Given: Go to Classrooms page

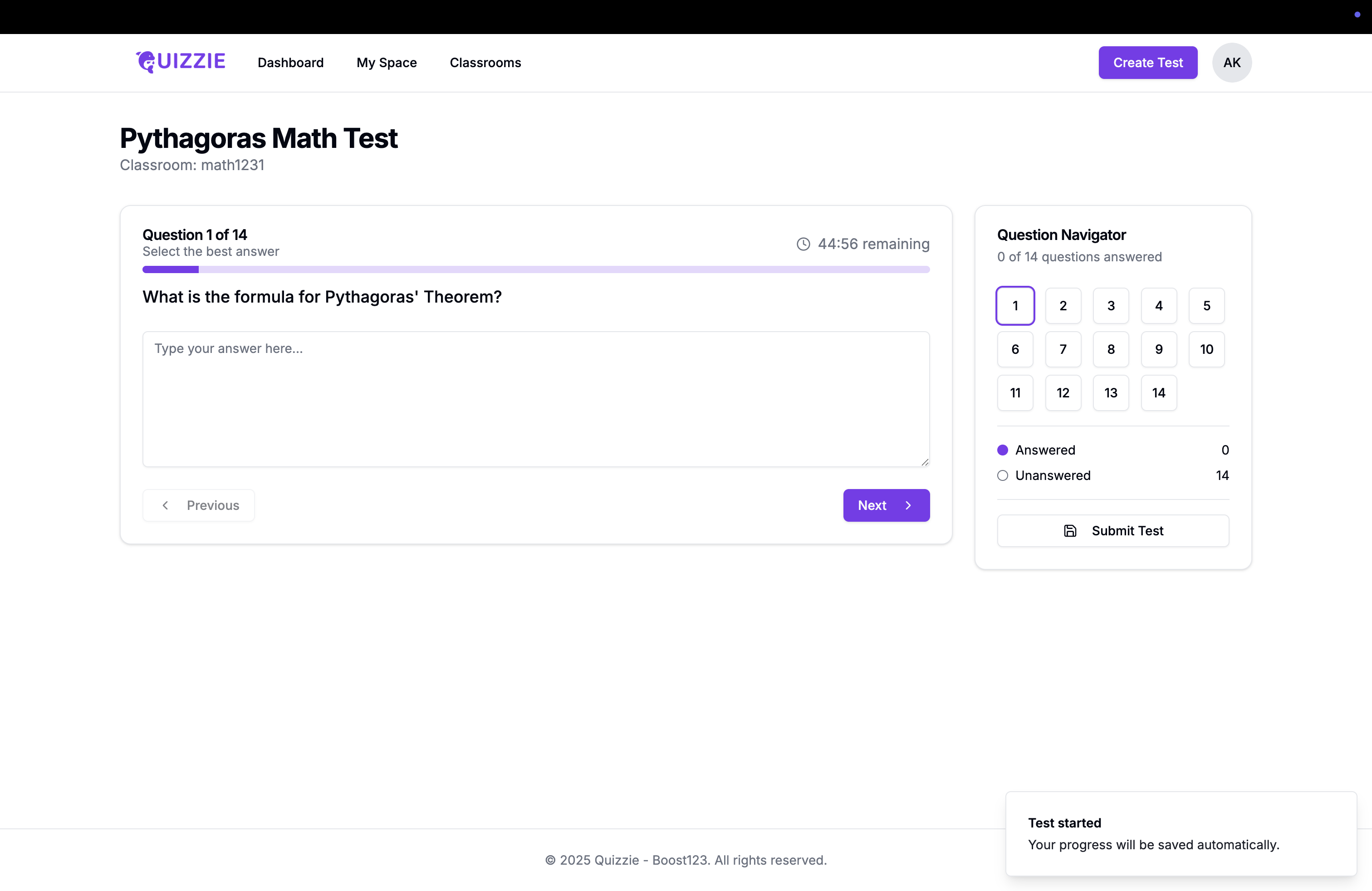Looking at the screenshot, I should tap(485, 62).
